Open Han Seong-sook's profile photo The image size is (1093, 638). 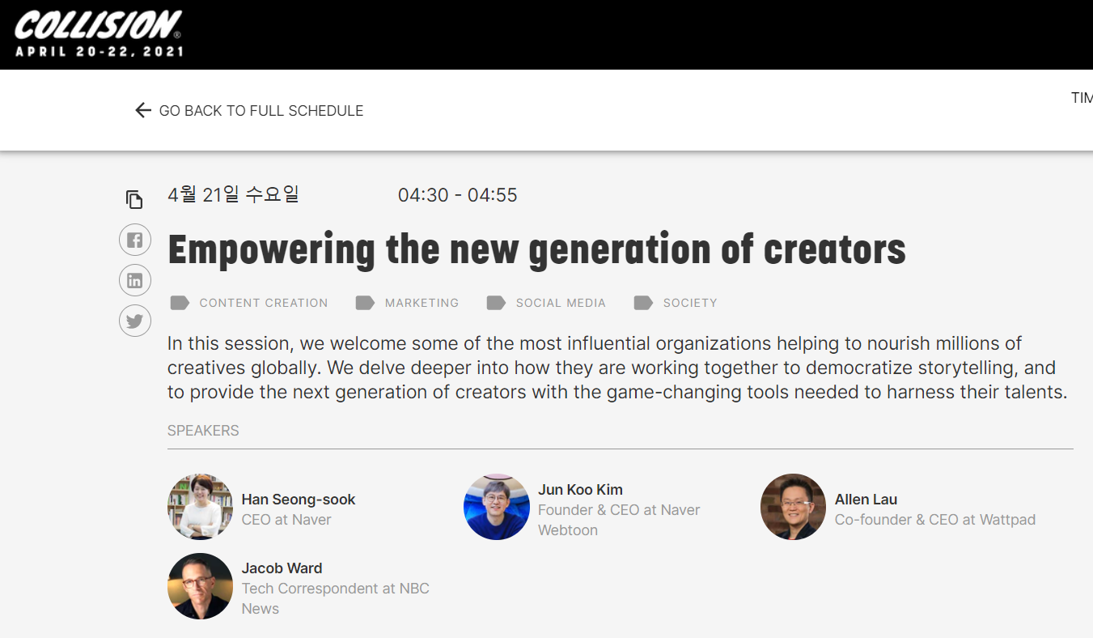200,507
